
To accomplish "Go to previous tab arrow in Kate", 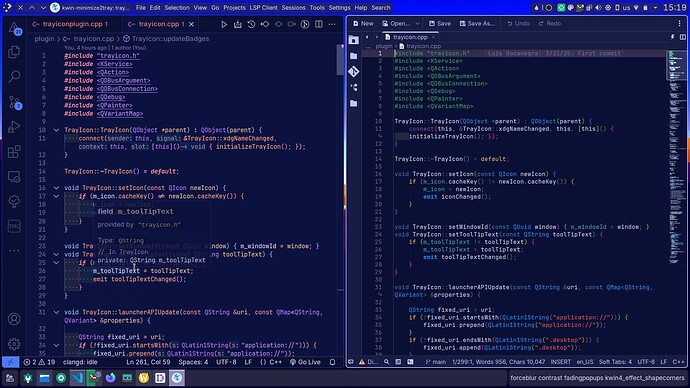I will [367, 37].
